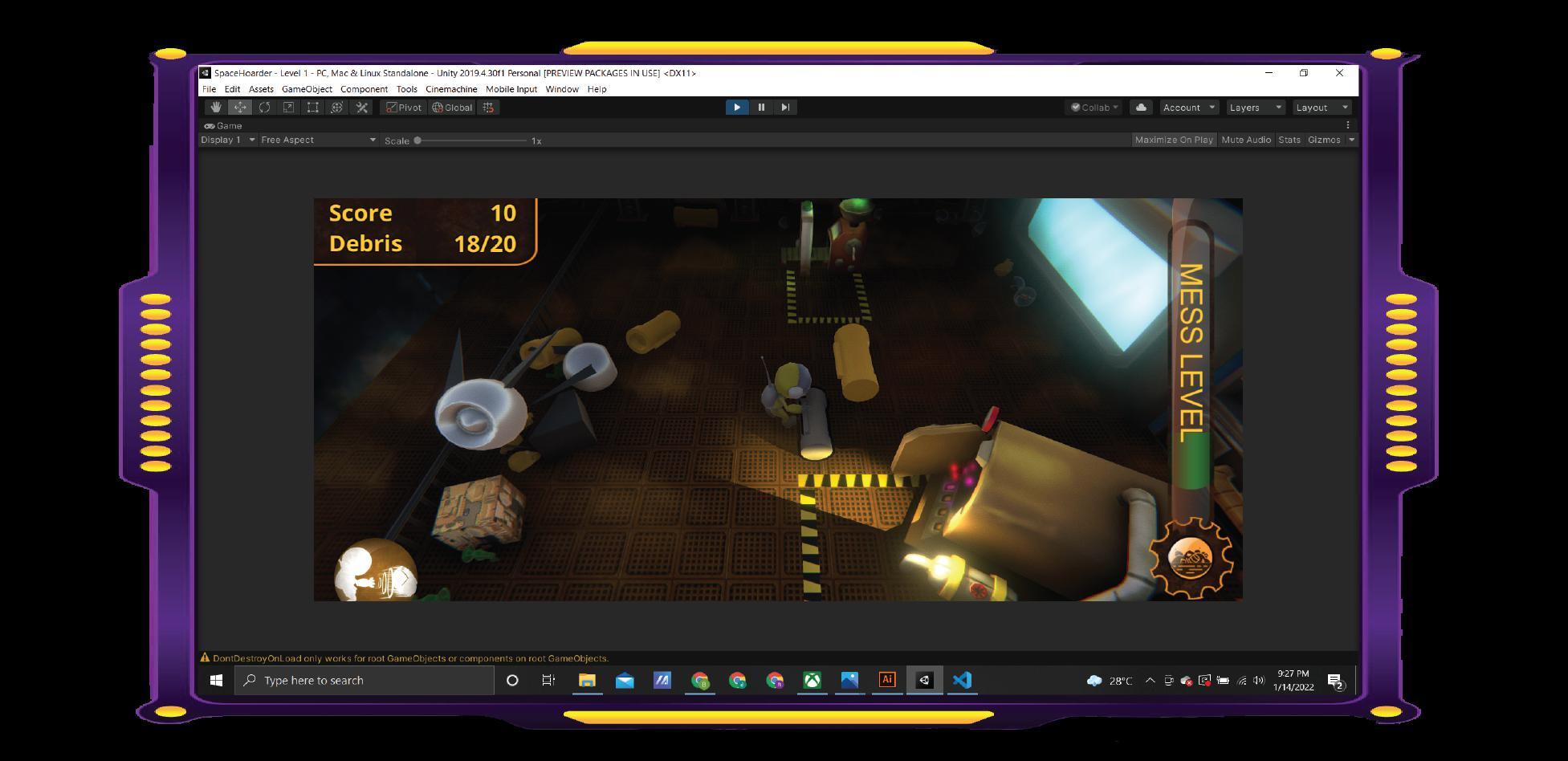Open the Display 1 dropdown
This screenshot has height=761, width=1568.
click(228, 140)
